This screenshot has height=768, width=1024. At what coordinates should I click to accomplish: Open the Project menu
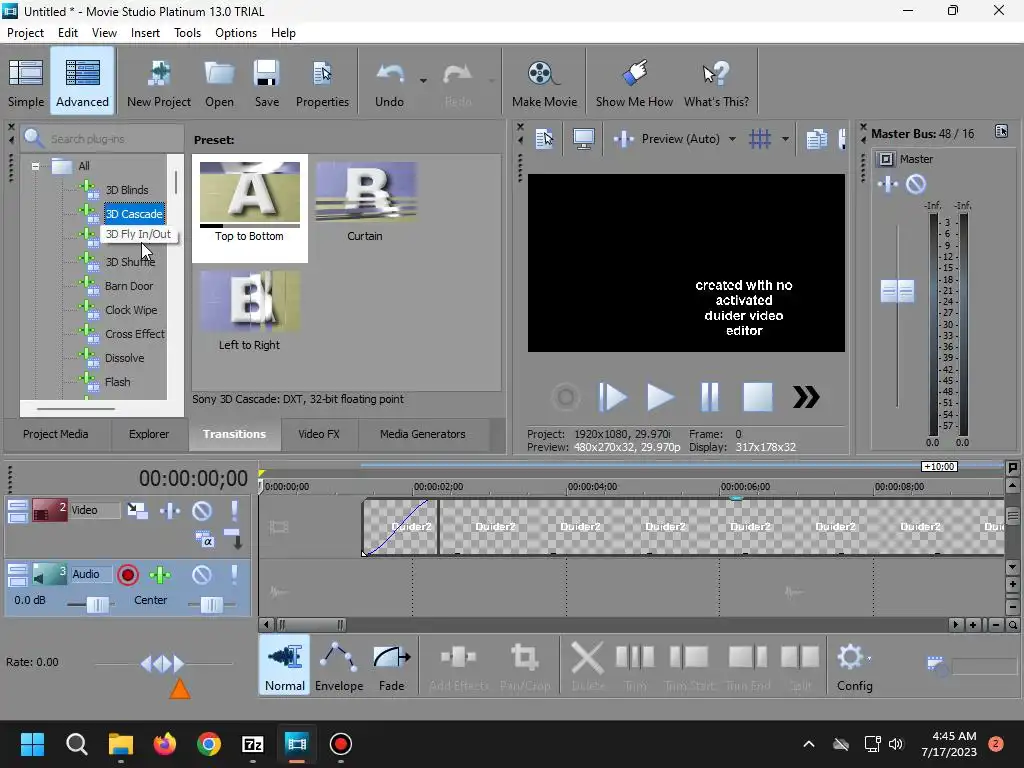click(x=25, y=33)
